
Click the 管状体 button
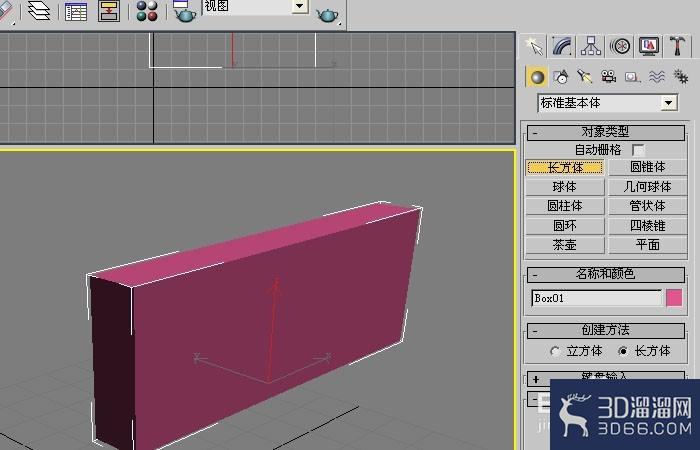647,206
